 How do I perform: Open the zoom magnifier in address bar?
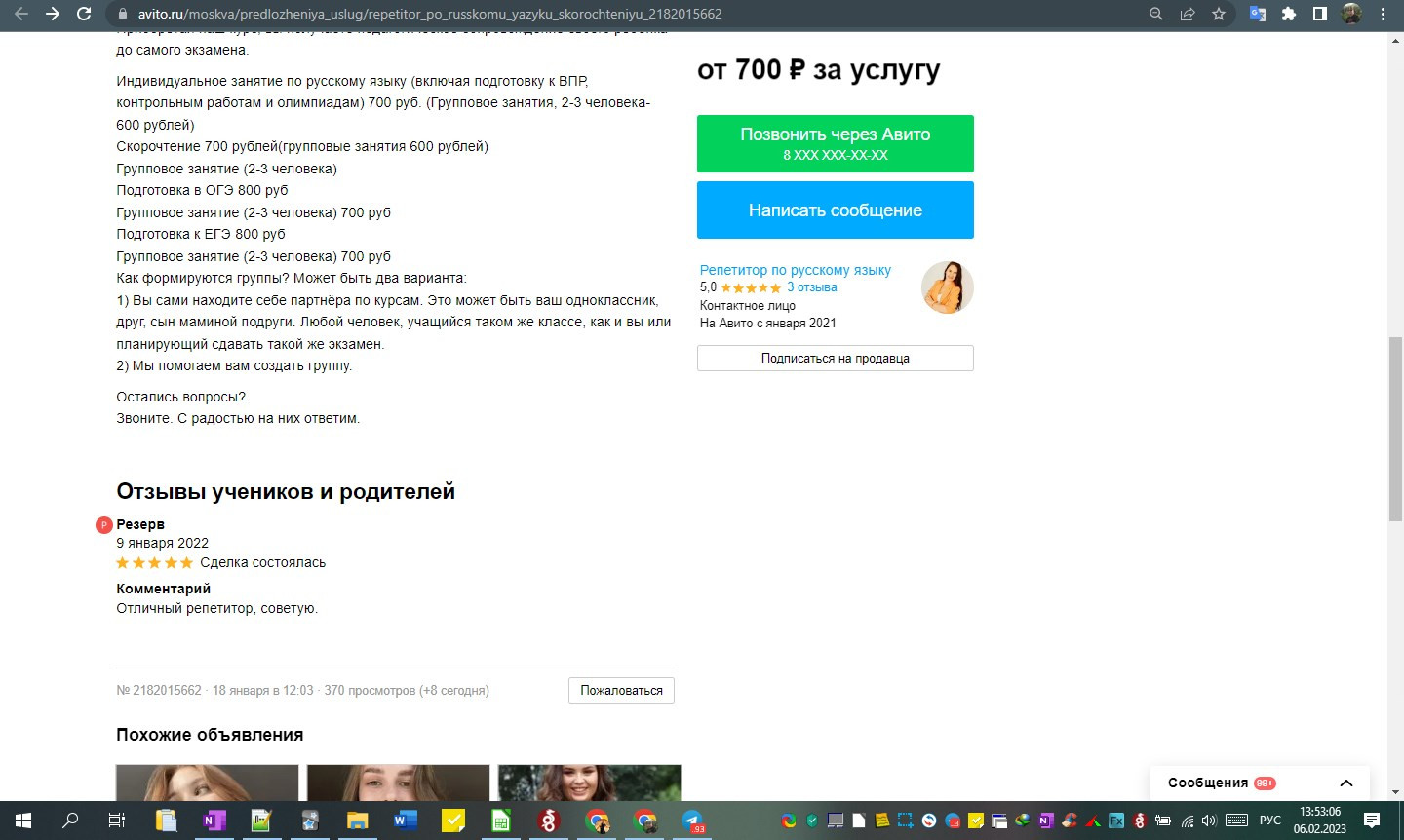click(x=1156, y=14)
